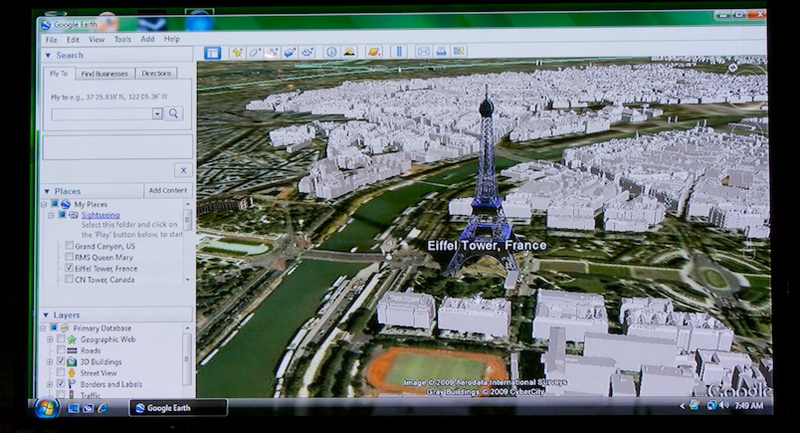Collapse the Primary Database tree node
The height and width of the screenshot is (433, 800).
[x=43, y=328]
